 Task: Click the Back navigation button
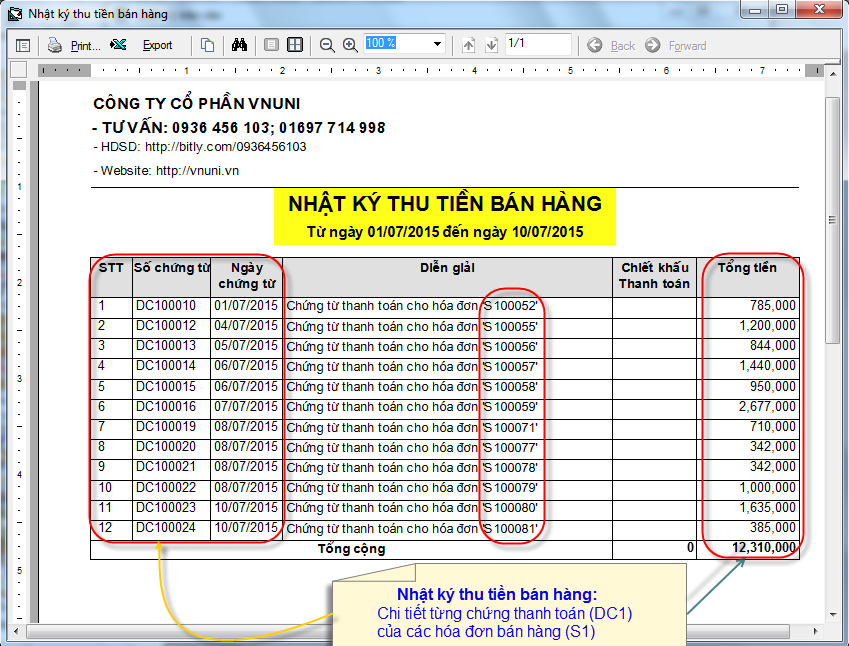coord(611,45)
